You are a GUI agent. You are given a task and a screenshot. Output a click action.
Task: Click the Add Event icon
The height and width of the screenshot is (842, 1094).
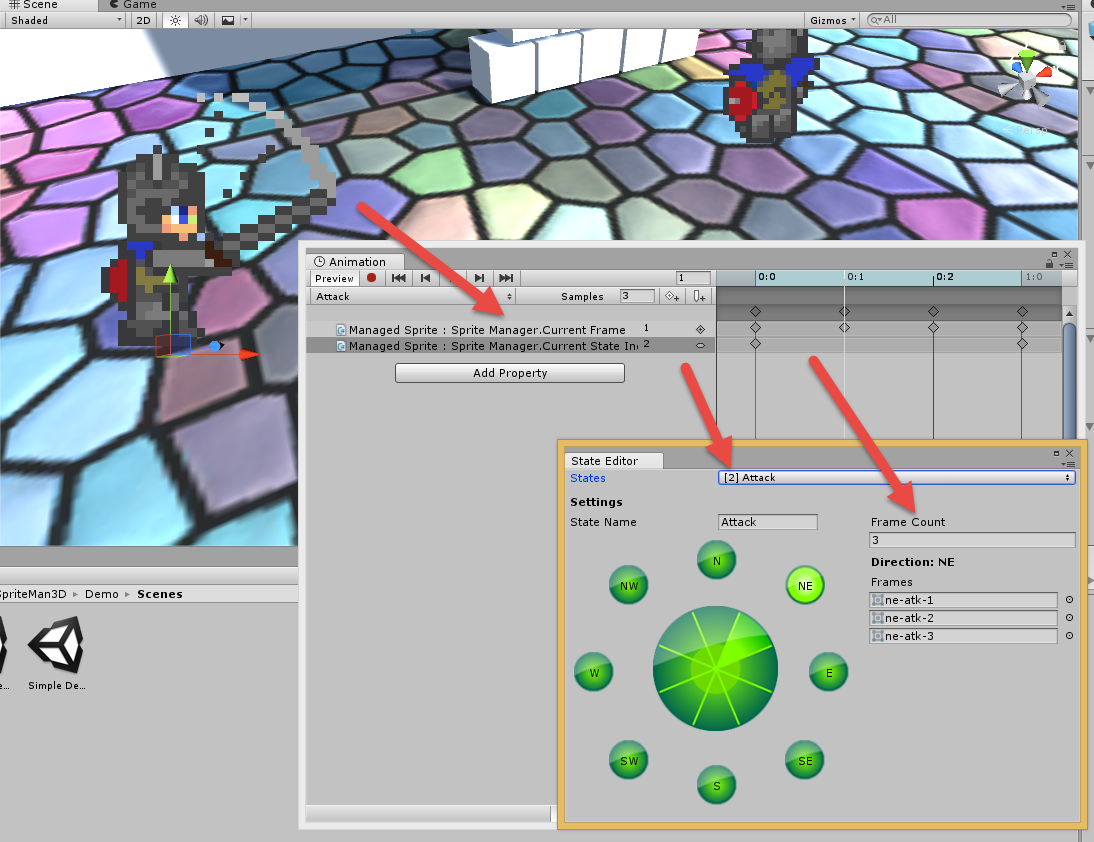click(700, 297)
